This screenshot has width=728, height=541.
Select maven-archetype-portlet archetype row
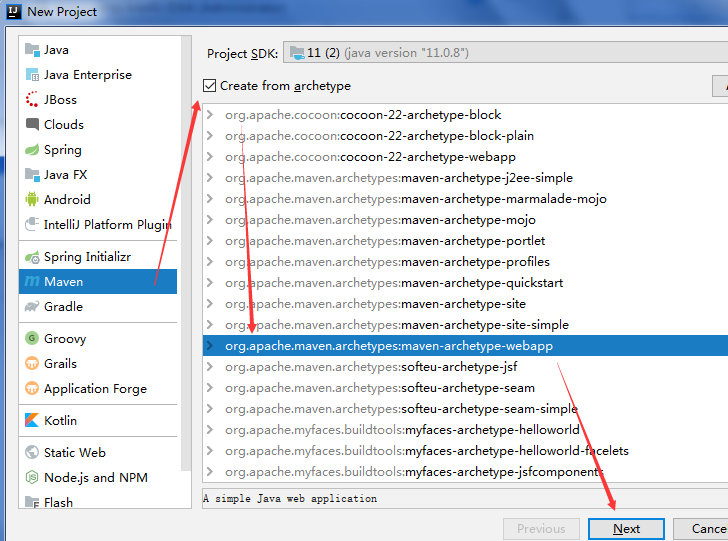[x=465, y=241]
